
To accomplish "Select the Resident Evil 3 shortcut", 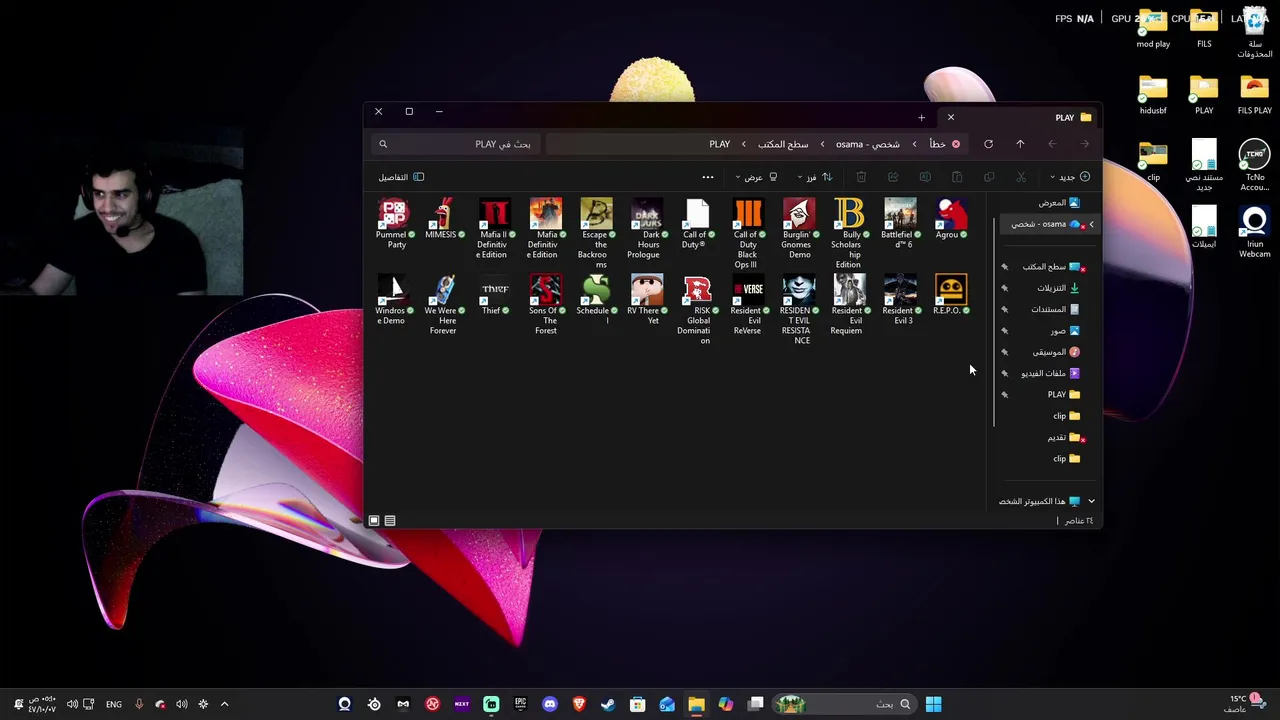I will (900, 299).
